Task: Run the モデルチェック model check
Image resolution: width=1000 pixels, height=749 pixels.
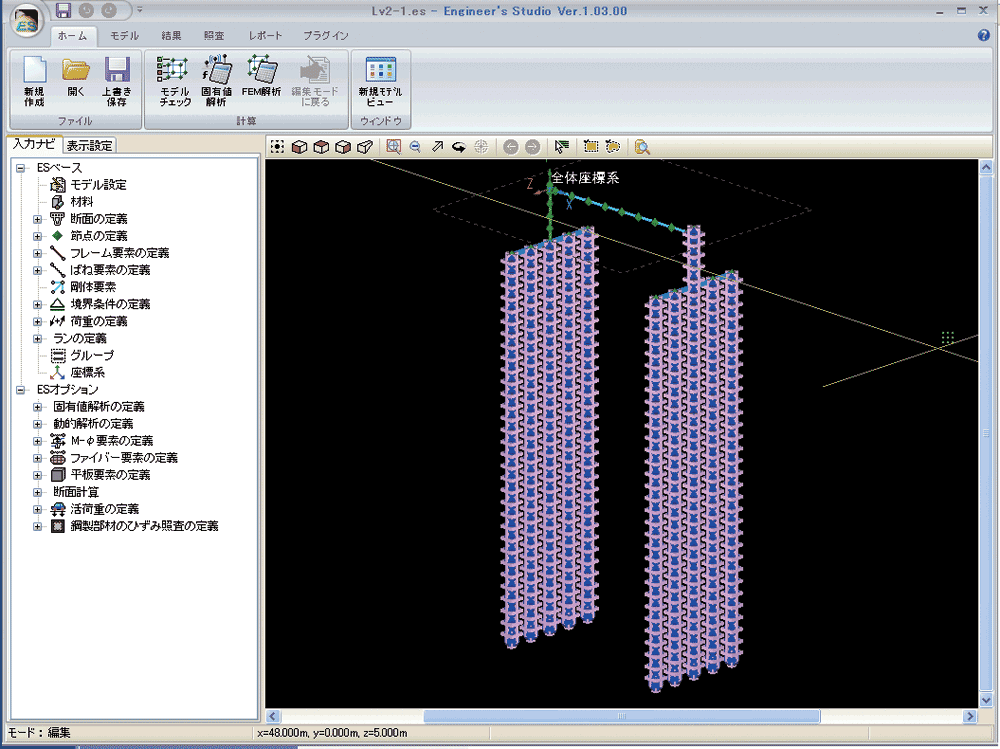Action: click(x=175, y=82)
